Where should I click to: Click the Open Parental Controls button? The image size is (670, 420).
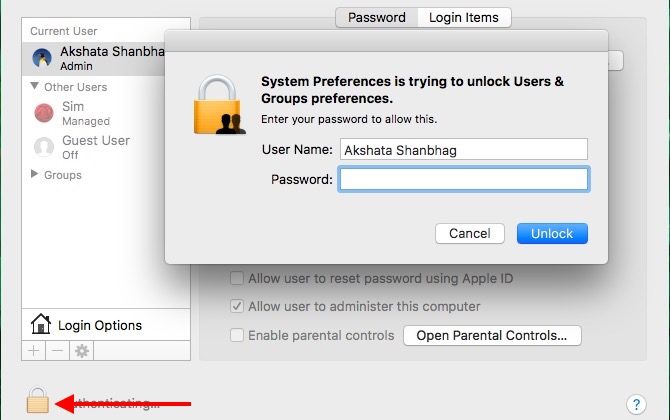491,335
